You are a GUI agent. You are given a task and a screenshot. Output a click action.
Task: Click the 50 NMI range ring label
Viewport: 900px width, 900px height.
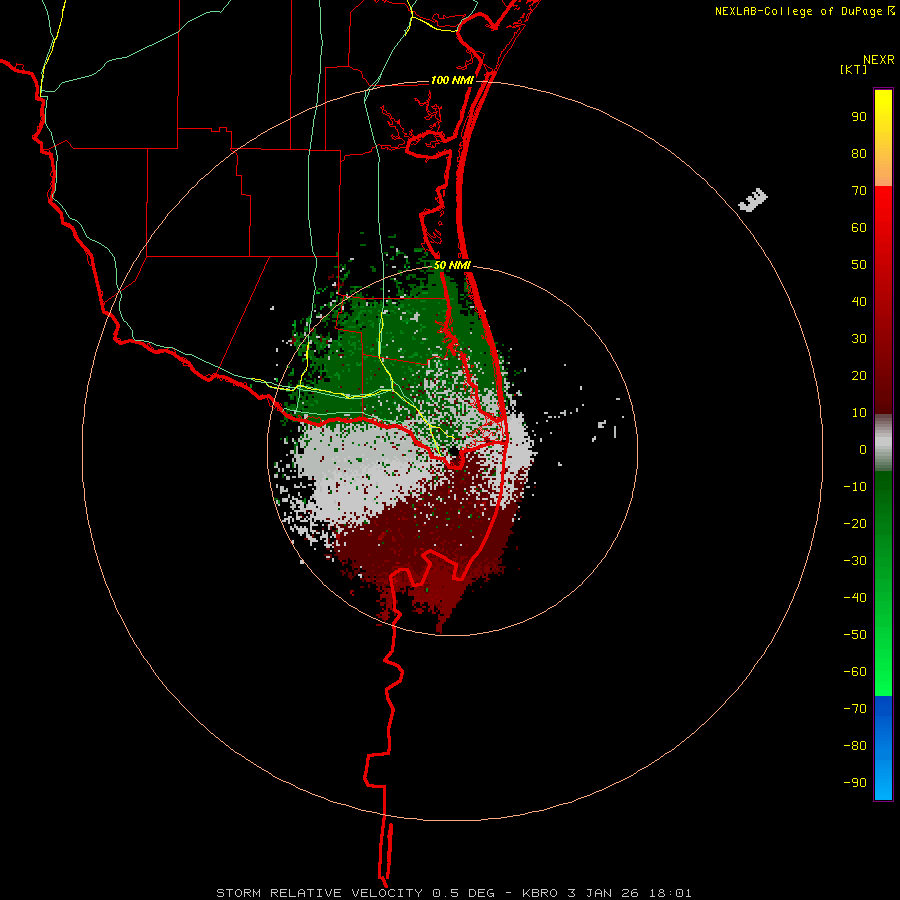[452, 265]
